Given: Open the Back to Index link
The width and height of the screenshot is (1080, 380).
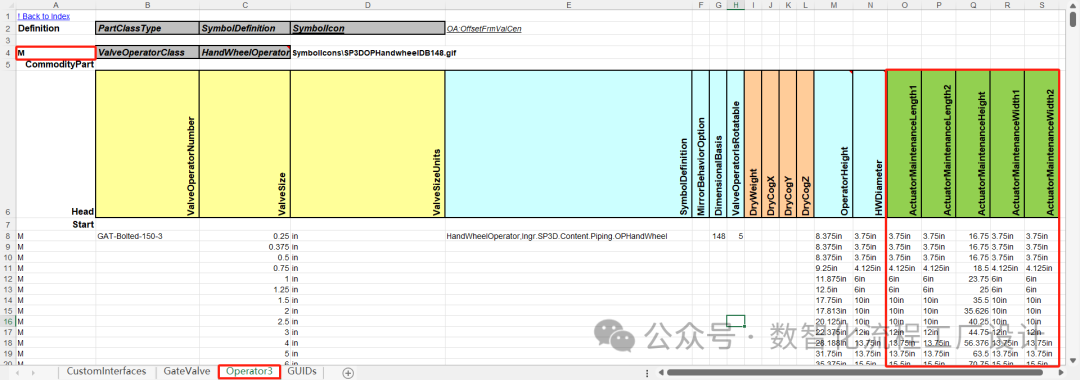Looking at the screenshot, I should click(x=43, y=16).
